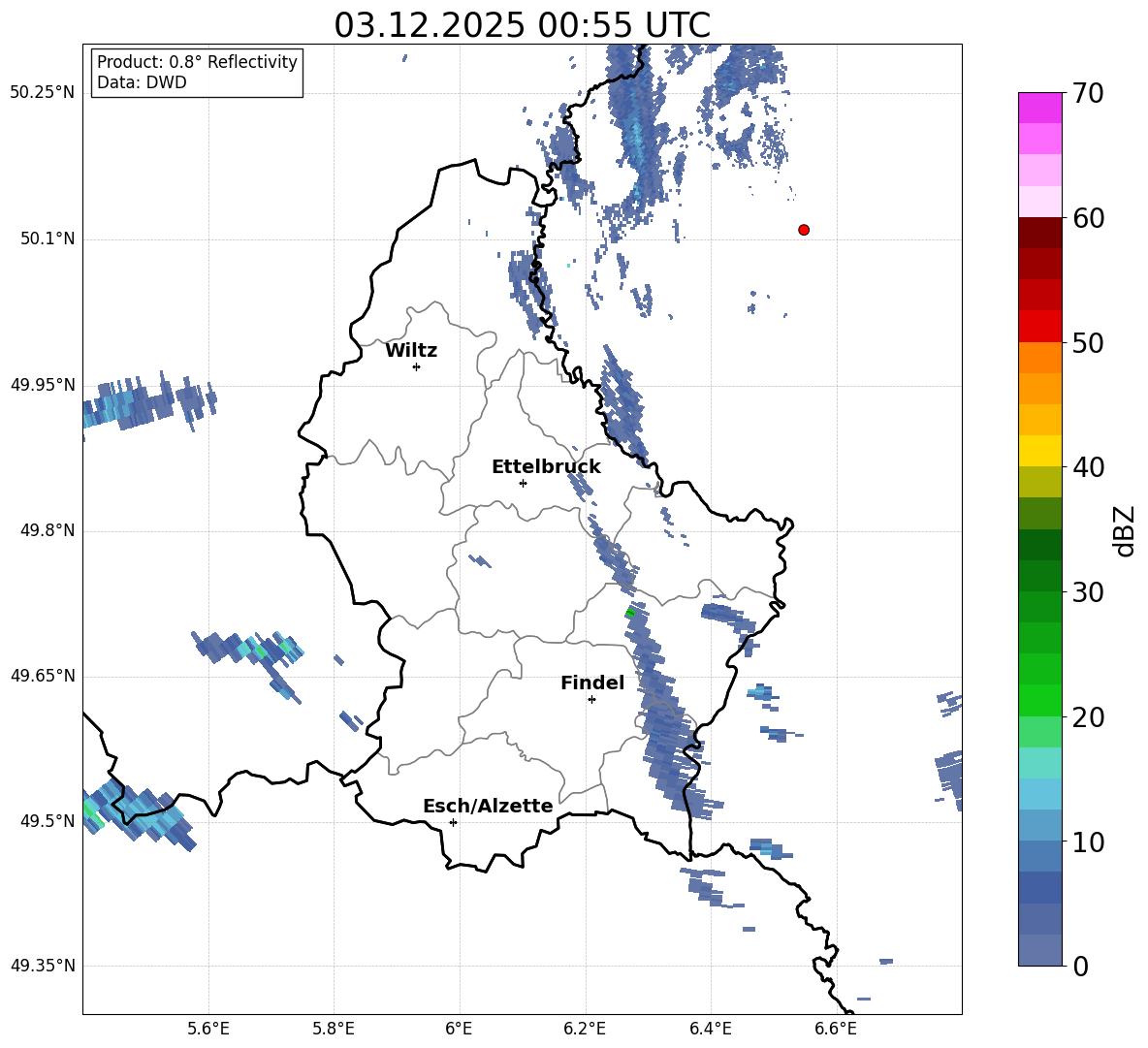
Task: Click the 60 value on the colorbar
Action: pos(1087,218)
